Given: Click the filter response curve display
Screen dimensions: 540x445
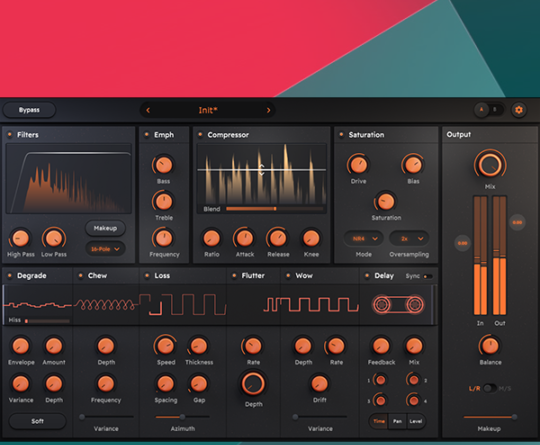Looking at the screenshot, I should pos(69,179).
